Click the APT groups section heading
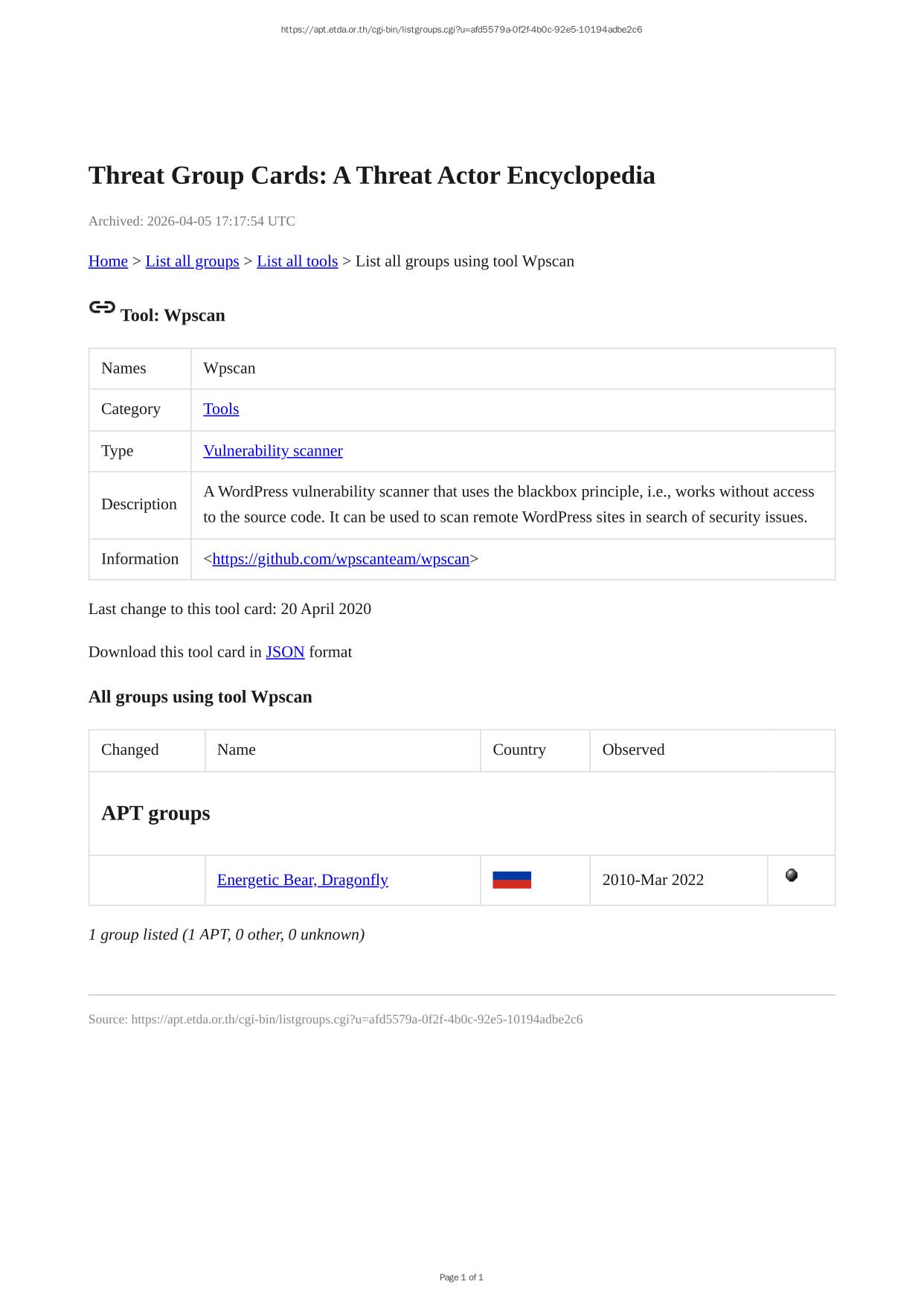Image resolution: width=924 pixels, height=1307 pixels. [x=155, y=813]
